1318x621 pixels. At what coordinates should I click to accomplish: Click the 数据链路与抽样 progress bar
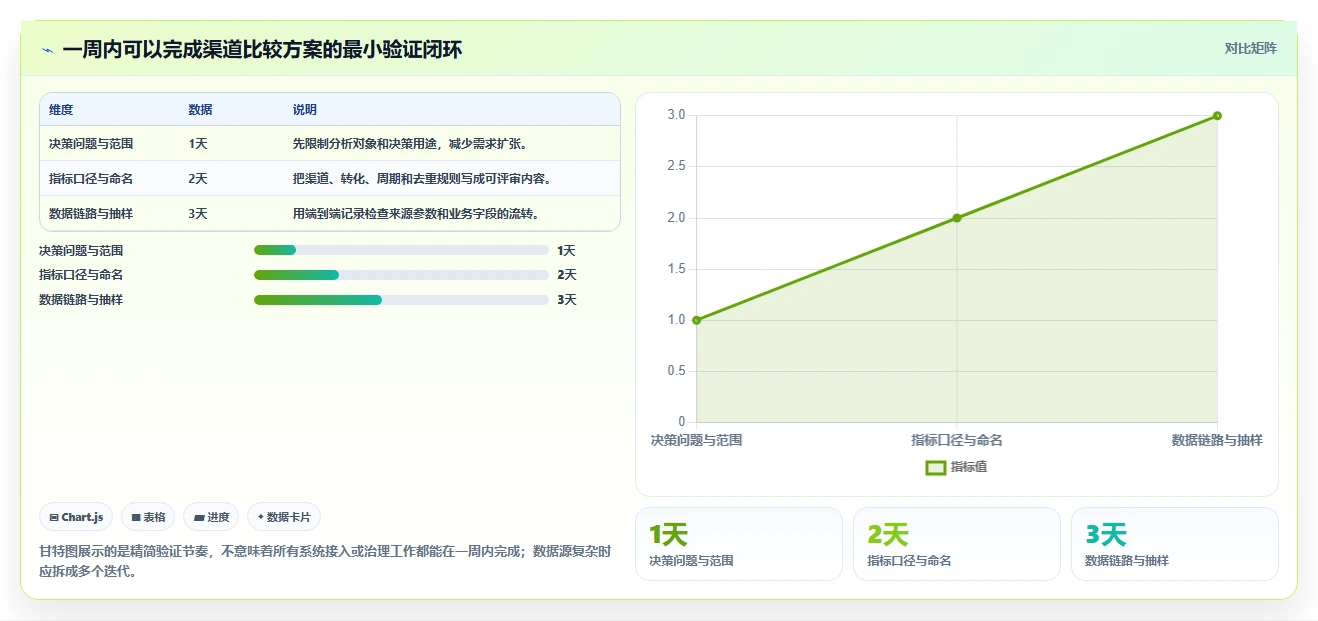401,300
